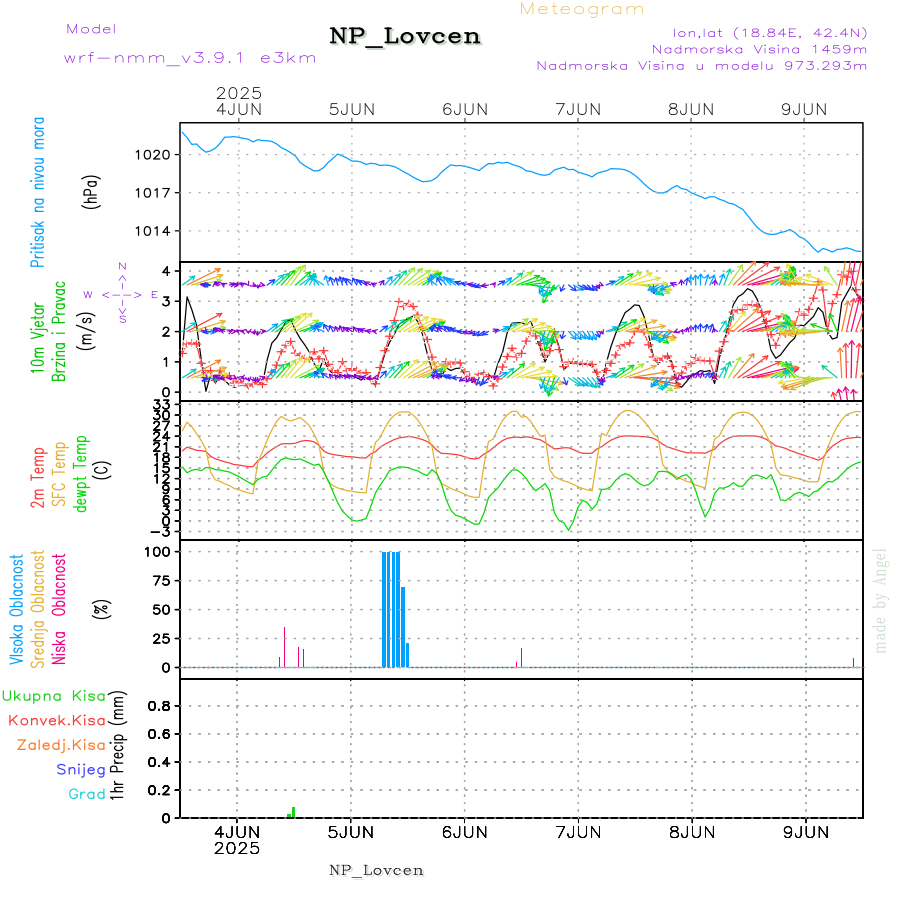Click the Ukupna Kisa legend entry
The image size is (900, 900).
[x=54, y=695]
